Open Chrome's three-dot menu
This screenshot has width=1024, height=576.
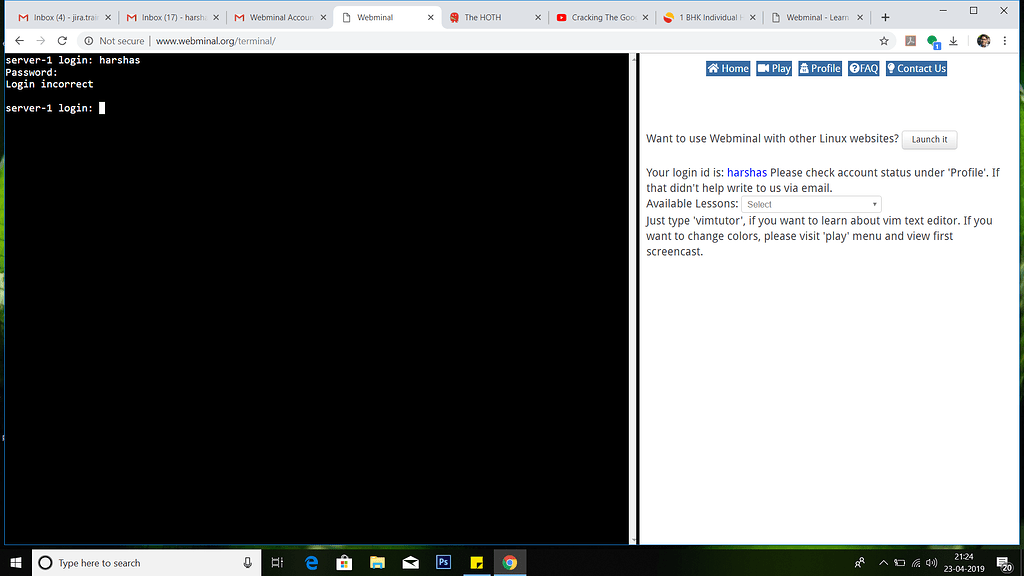pyautogui.click(x=1005, y=41)
